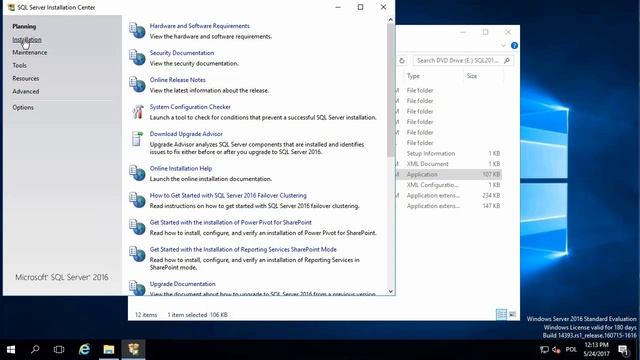Image resolution: width=640 pixels, height=360 pixels.
Task: Select the Advanced category
Action: coord(26,91)
